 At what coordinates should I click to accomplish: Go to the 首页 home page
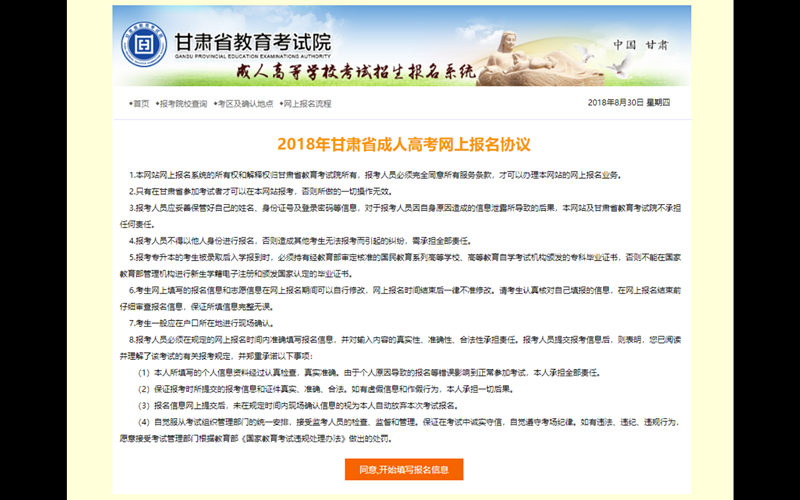[139, 103]
